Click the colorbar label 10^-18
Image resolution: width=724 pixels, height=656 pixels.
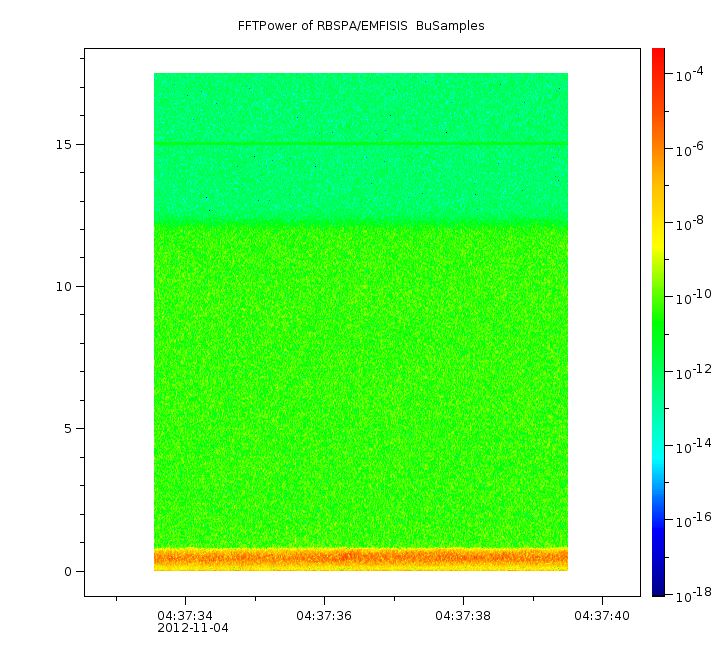coord(691,594)
